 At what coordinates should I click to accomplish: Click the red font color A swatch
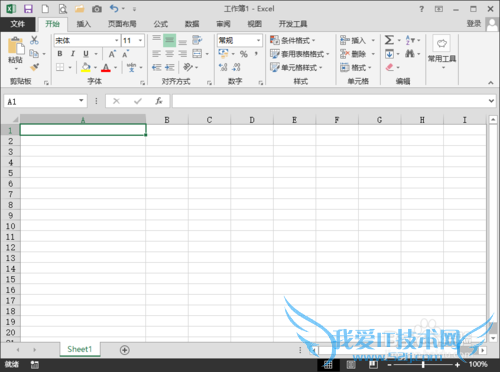[106, 67]
